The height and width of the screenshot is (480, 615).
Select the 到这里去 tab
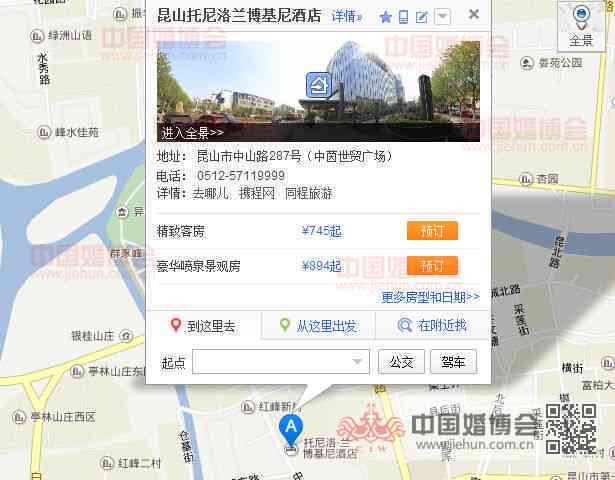tap(203, 325)
